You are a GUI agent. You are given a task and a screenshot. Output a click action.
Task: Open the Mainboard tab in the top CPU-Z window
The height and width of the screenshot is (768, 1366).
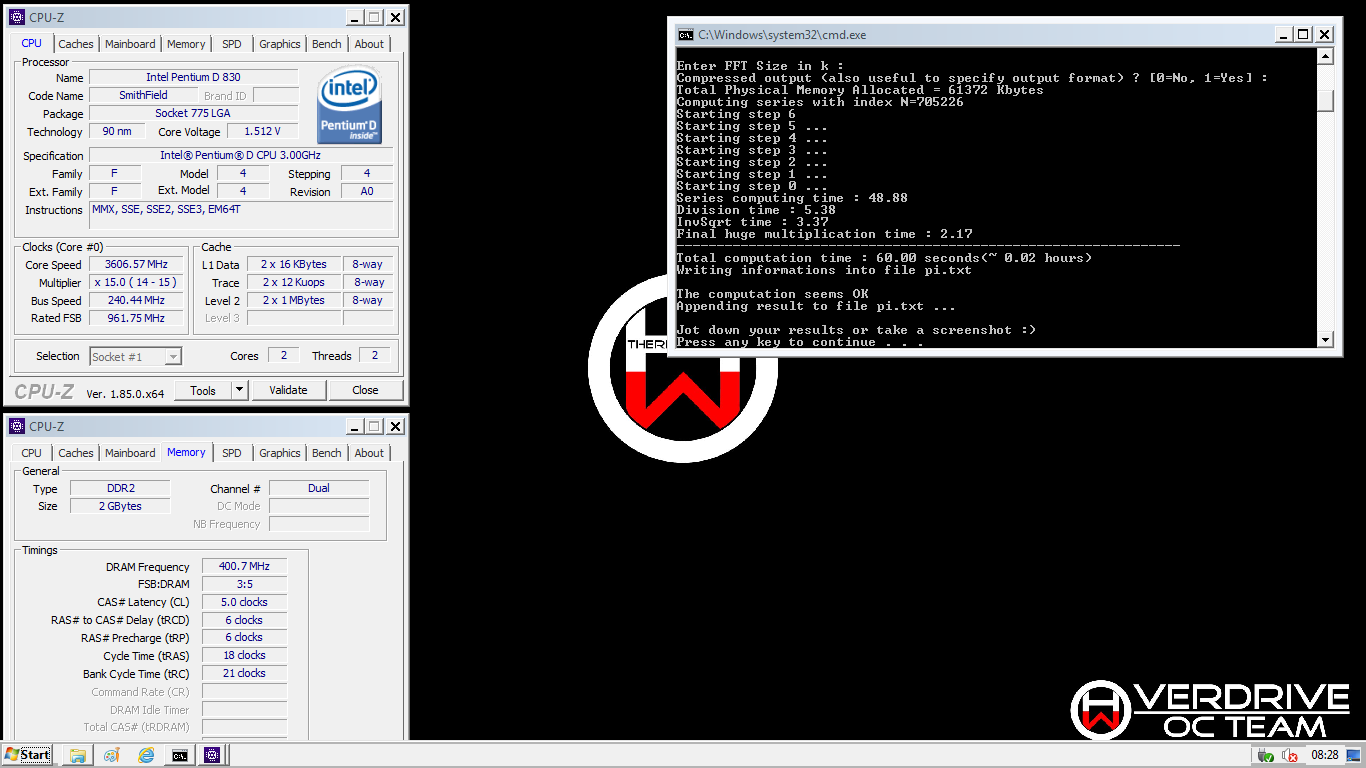[x=131, y=44]
